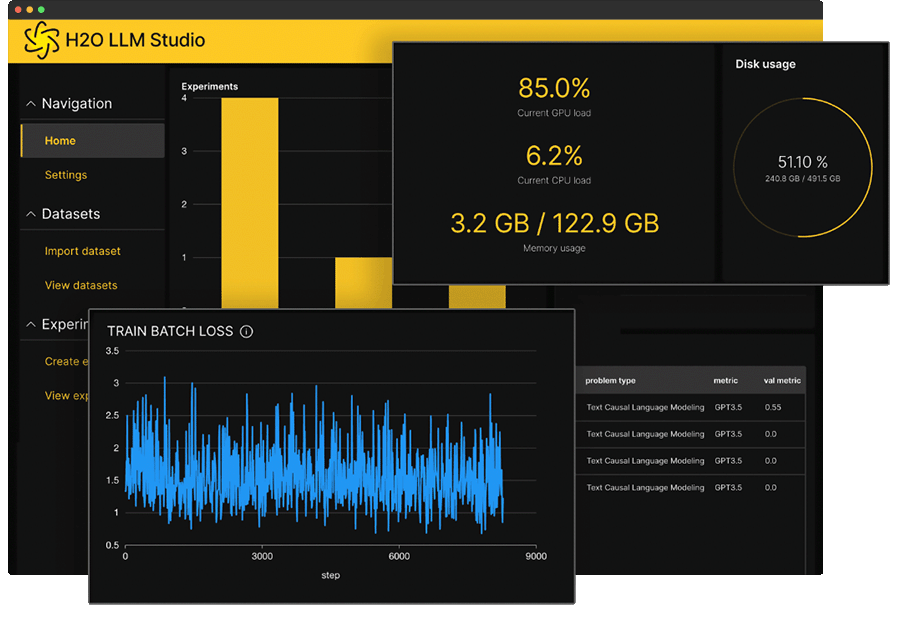Click the metric column header
Screen dimensions: 900x618
point(725,381)
